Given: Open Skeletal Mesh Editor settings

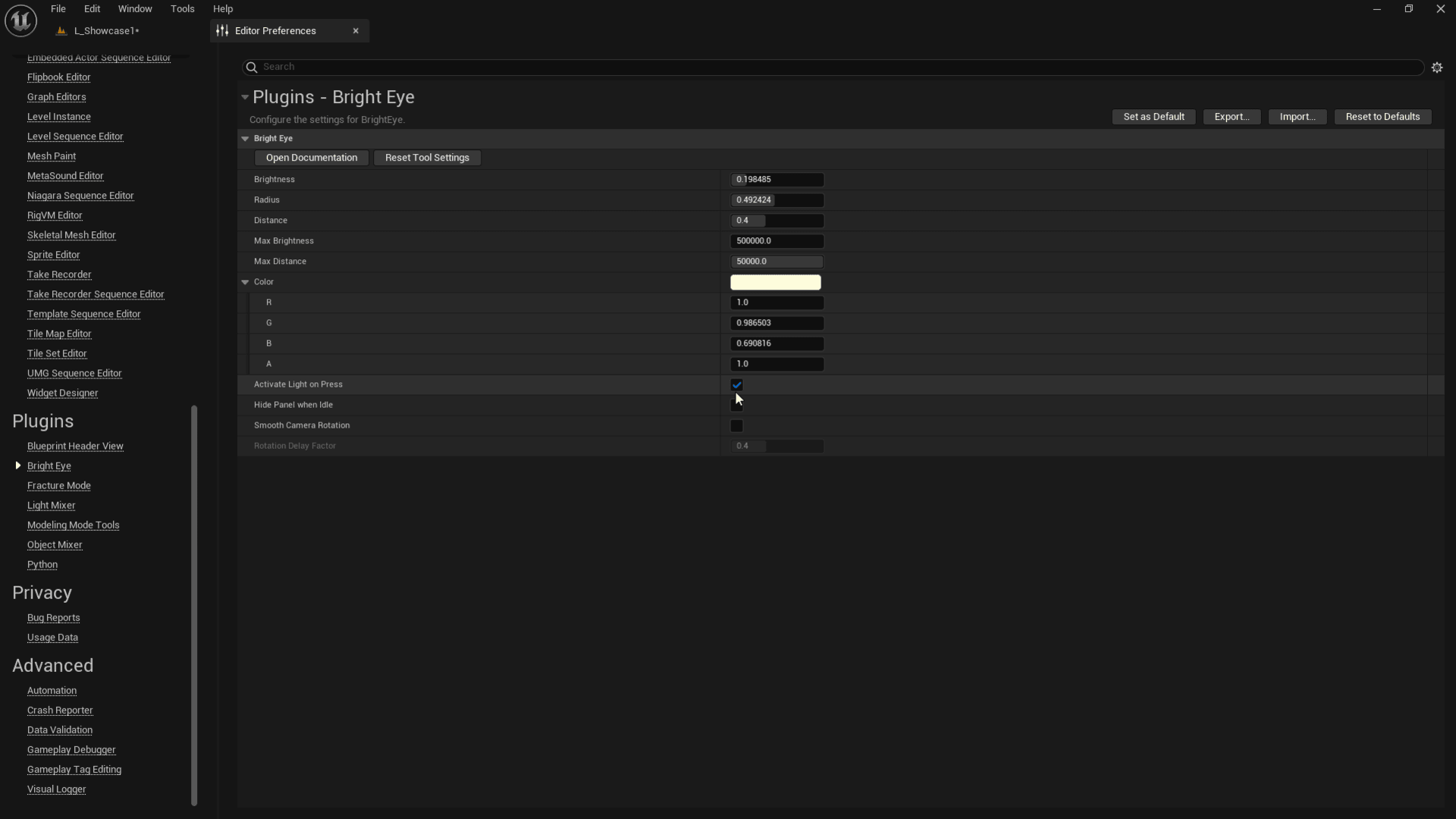Looking at the screenshot, I should 71,235.
